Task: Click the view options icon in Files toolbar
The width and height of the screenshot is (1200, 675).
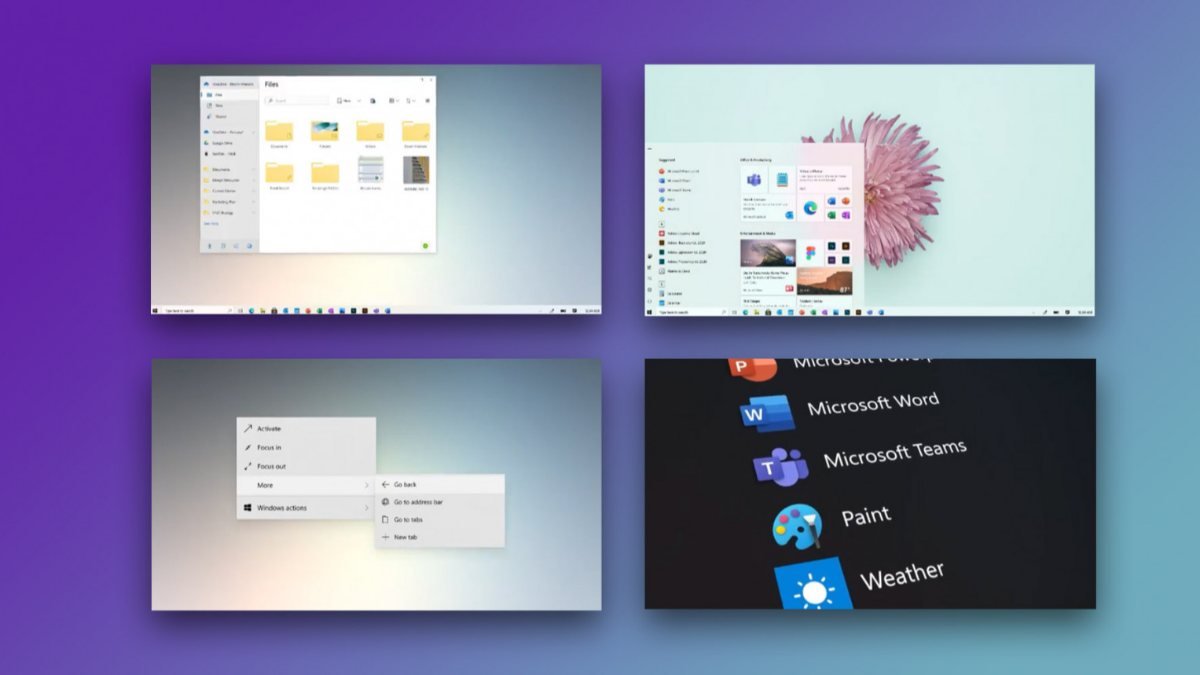Action: pyautogui.click(x=393, y=100)
